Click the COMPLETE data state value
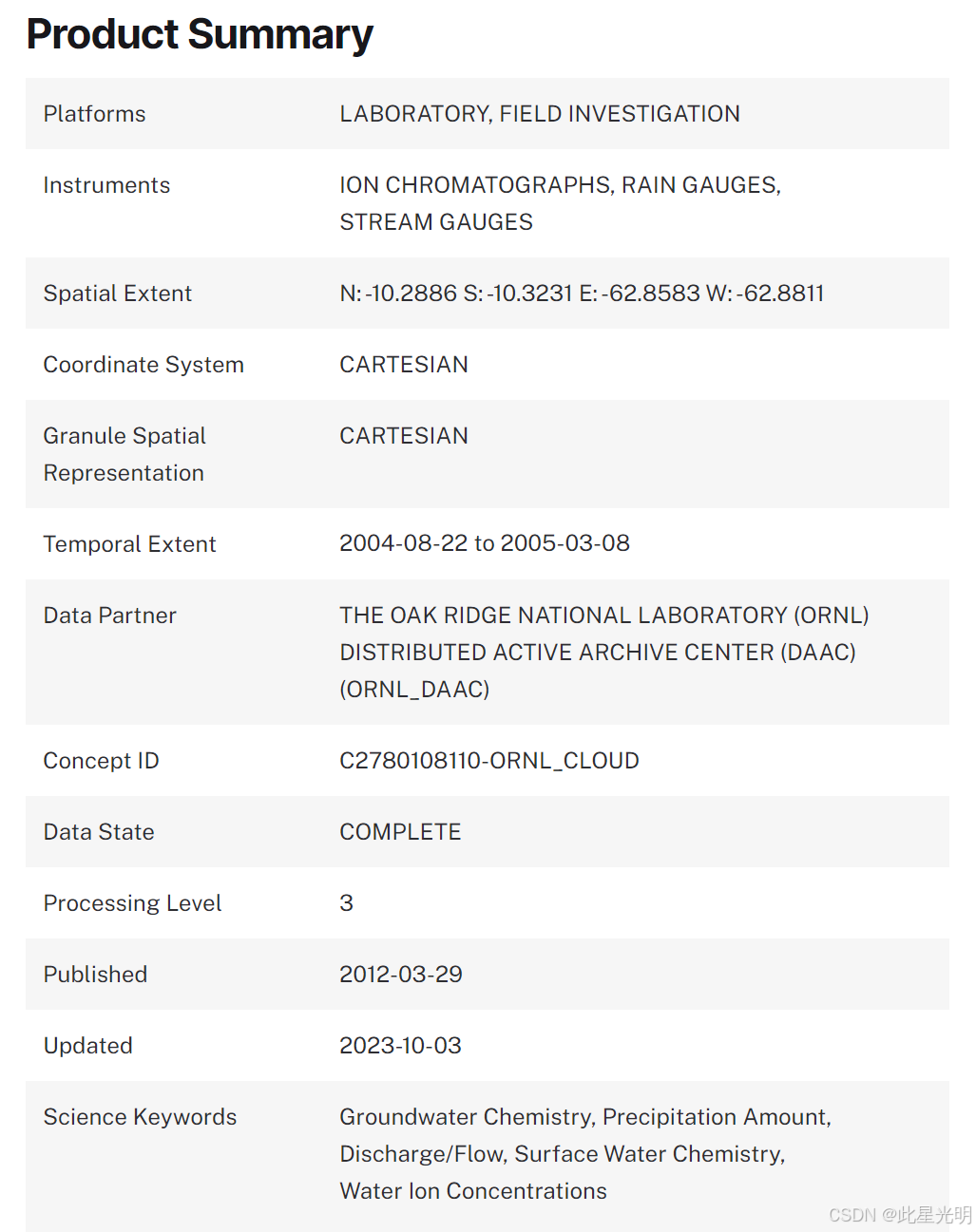976x1232 pixels. (400, 832)
